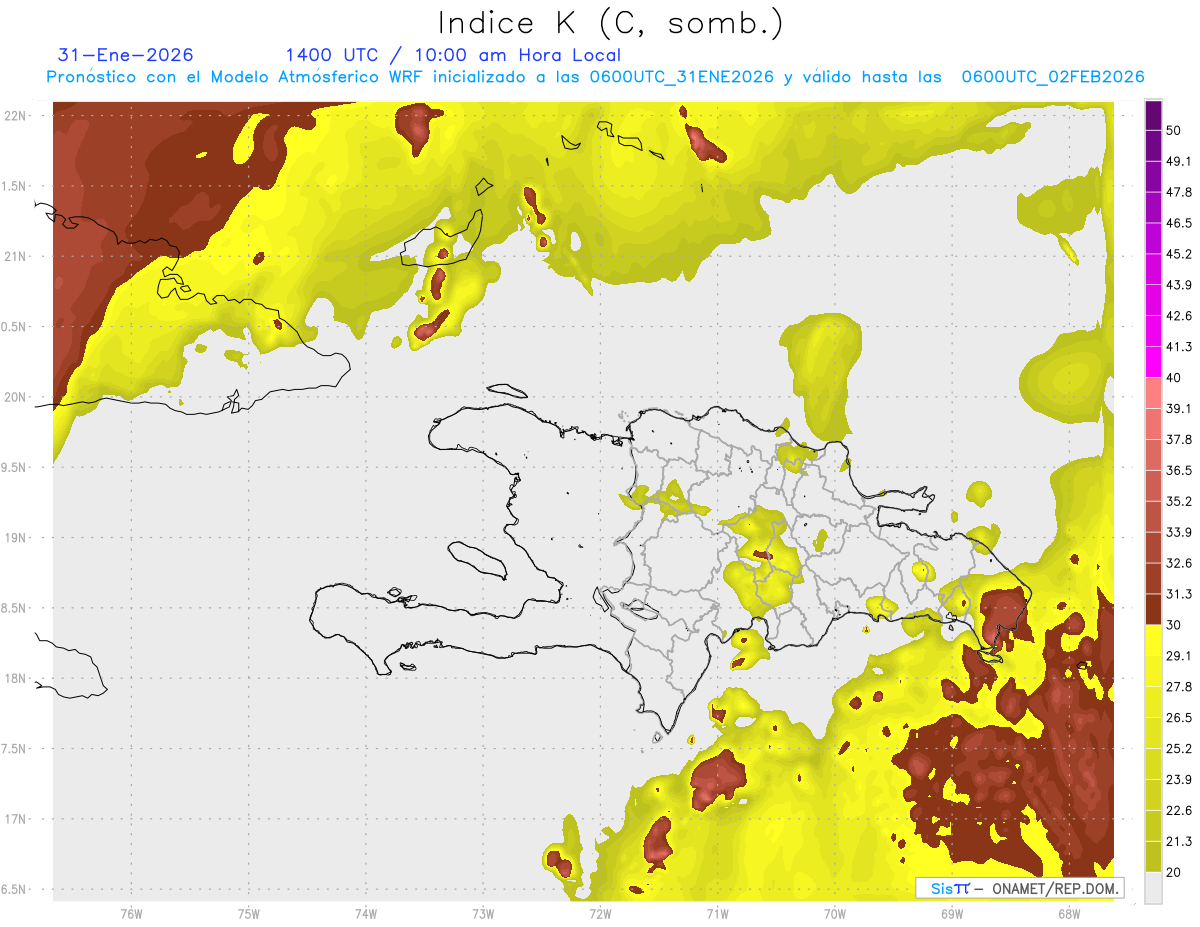Click the 76W longitude label
1200x927 pixels.
[x=131, y=913]
